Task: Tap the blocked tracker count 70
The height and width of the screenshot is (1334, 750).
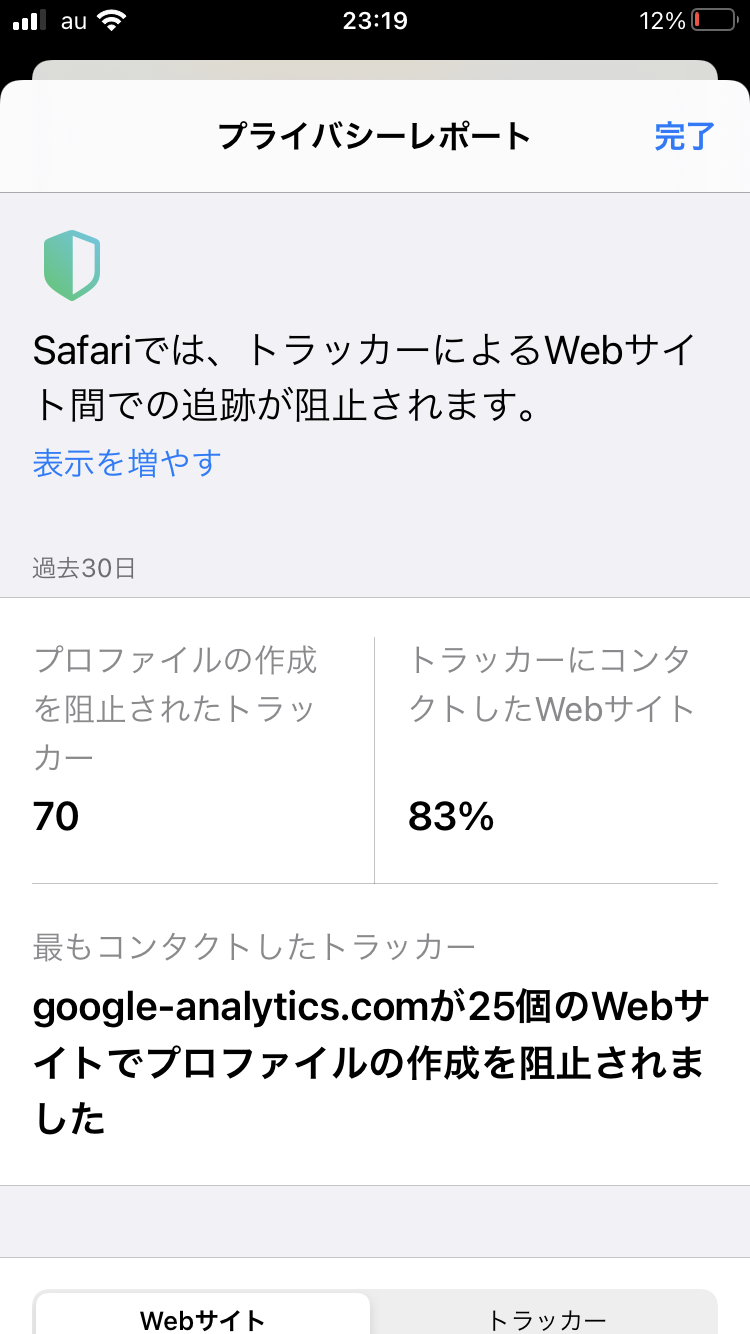Action: (x=56, y=817)
